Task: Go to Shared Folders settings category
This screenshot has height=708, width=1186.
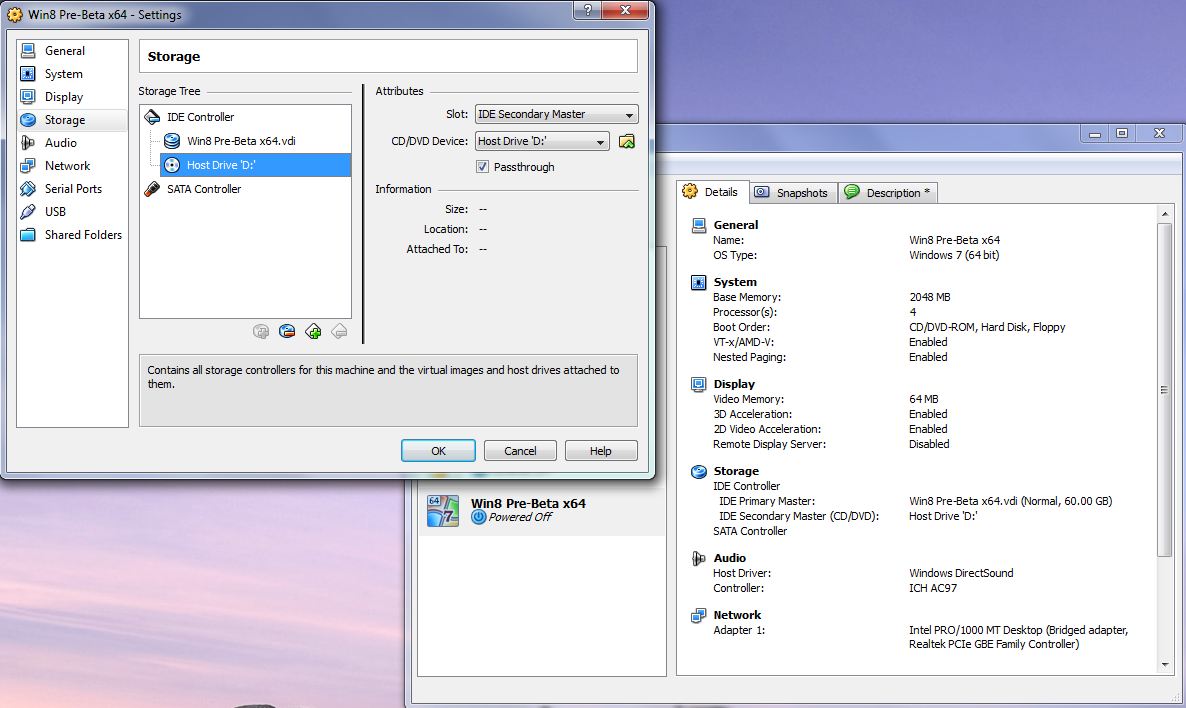Action: 83,235
